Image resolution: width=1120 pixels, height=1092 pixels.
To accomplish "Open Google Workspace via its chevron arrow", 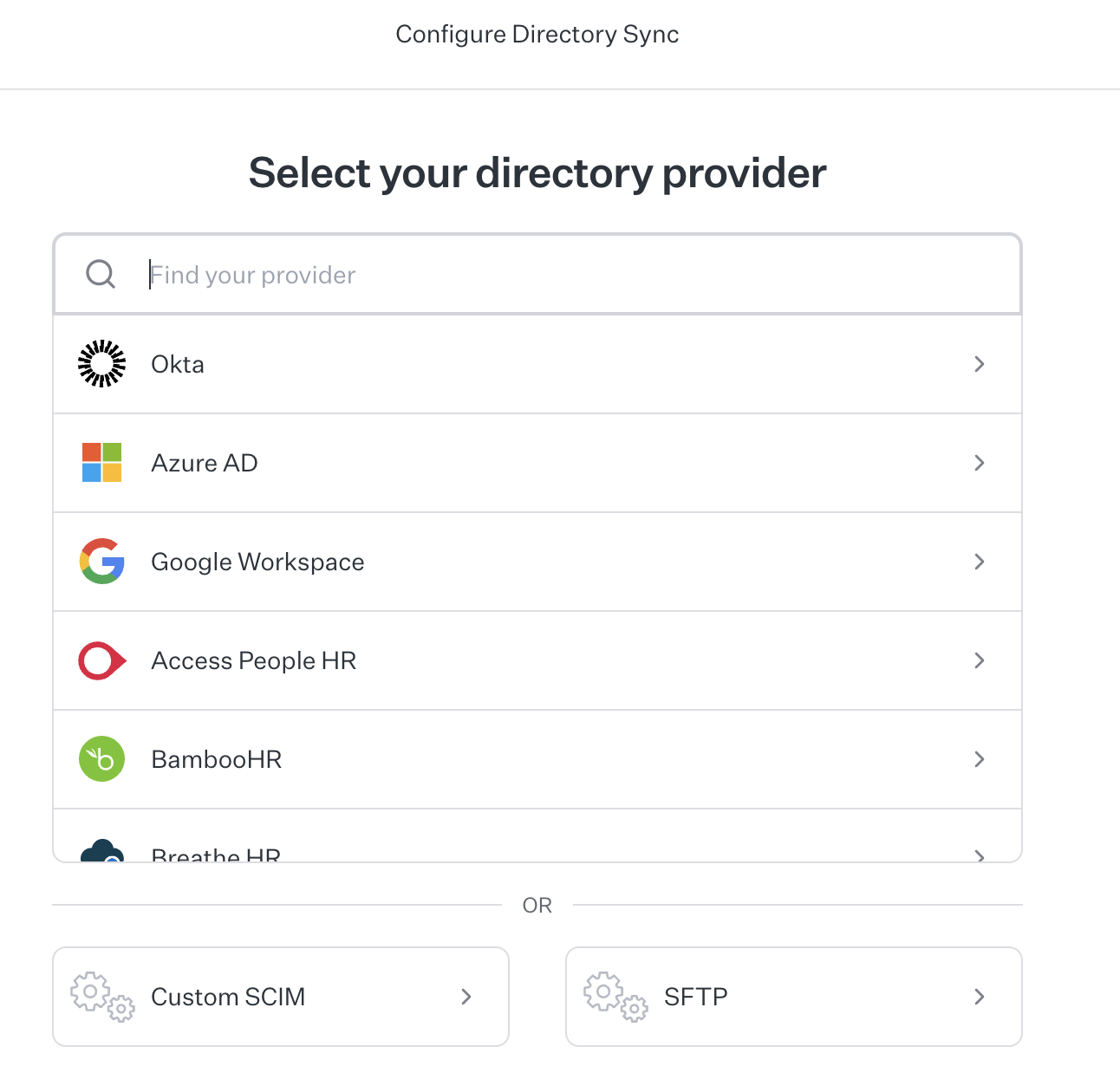I will (980, 562).
